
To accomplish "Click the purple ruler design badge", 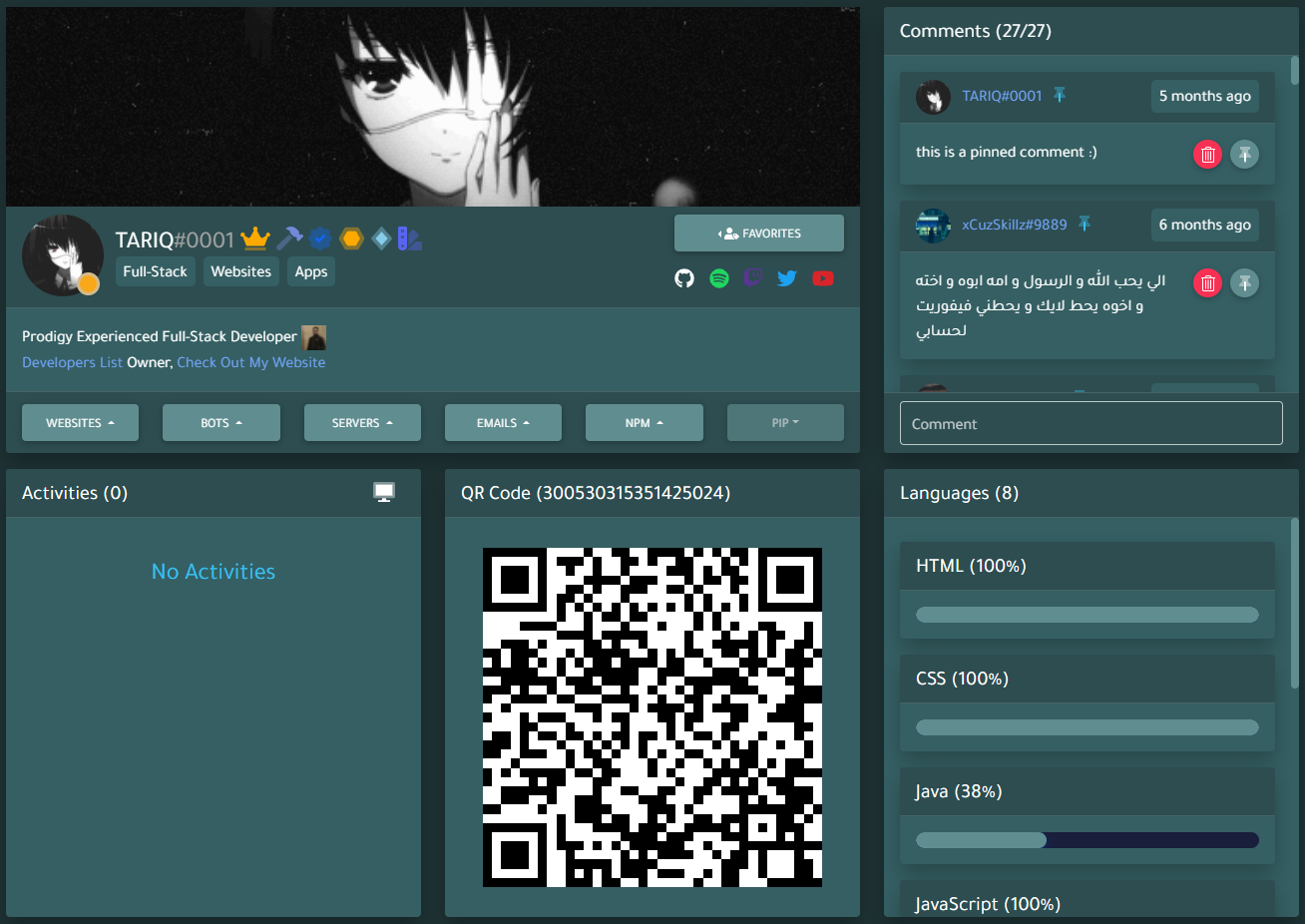I will (x=410, y=238).
